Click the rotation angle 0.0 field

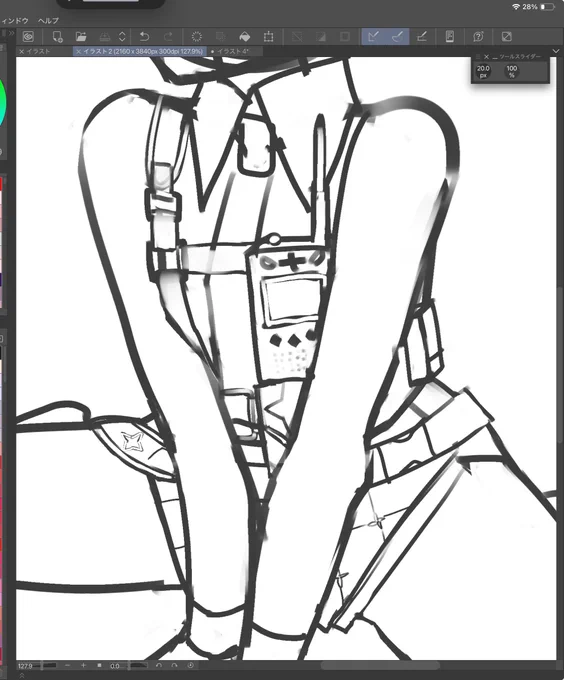click(115, 666)
